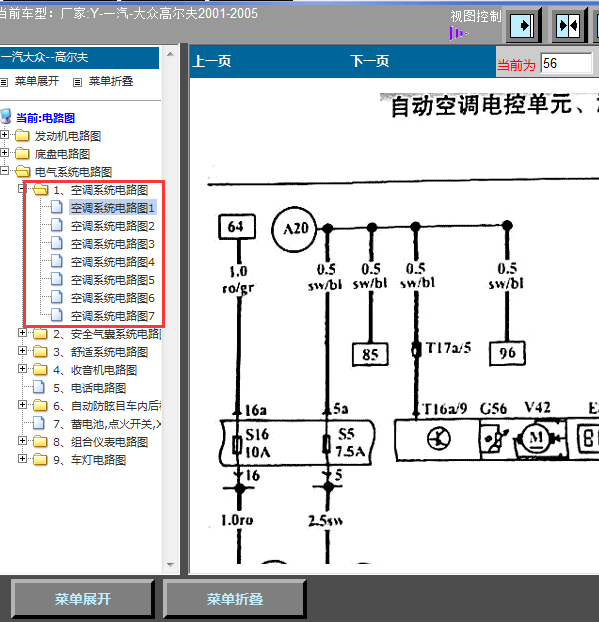Click the bottom 菜单折叠 button
The height and width of the screenshot is (622, 599).
(234, 599)
